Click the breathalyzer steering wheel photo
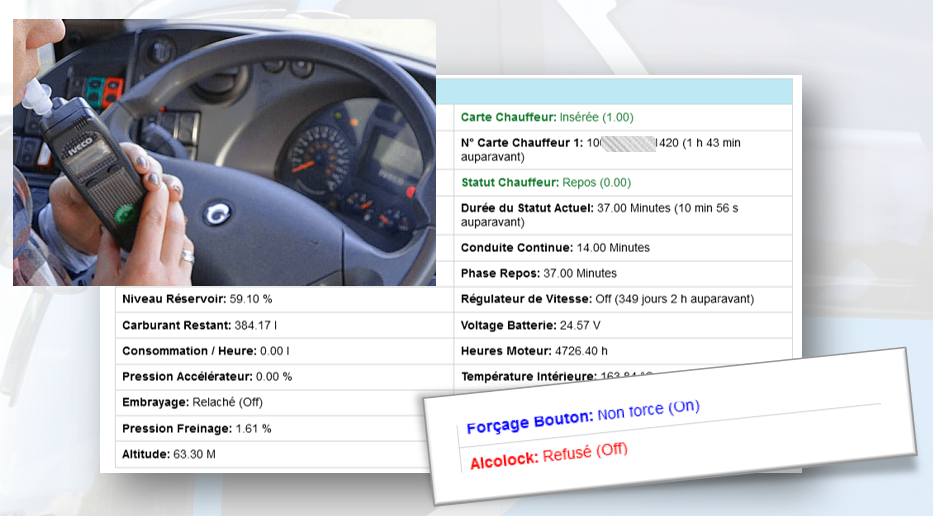The image size is (933, 516). pos(224,152)
